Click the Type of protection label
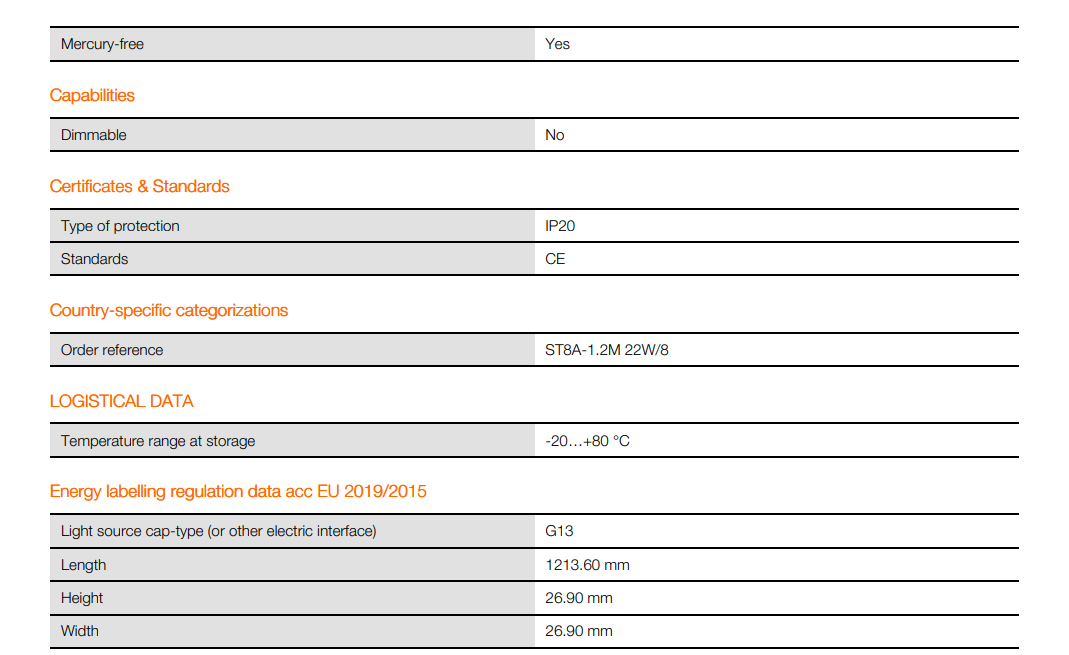Viewport: 1069px width, 655px height. [x=120, y=226]
